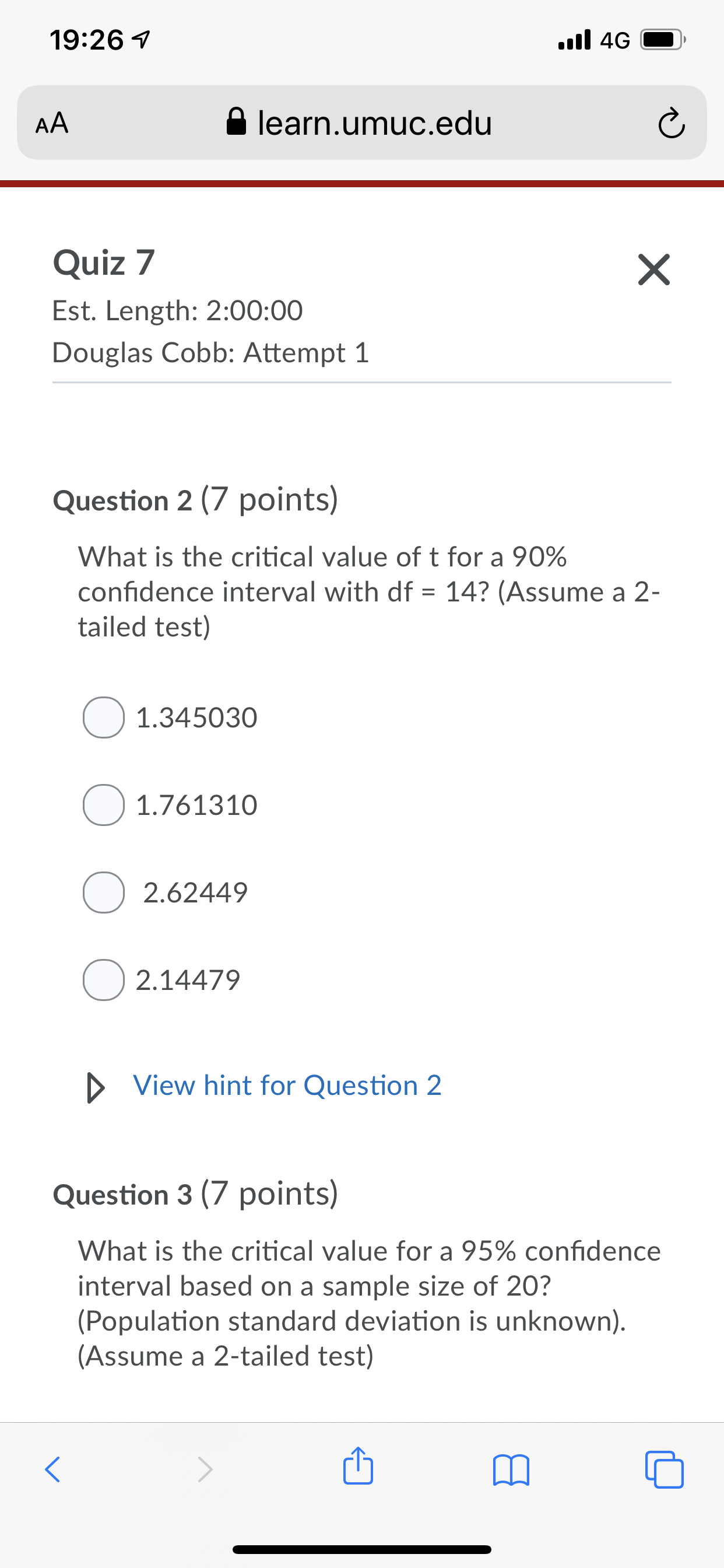Screen dimensions: 724x1568
Task: Select answer 1.761310 for Question 2
Action: tap(103, 807)
